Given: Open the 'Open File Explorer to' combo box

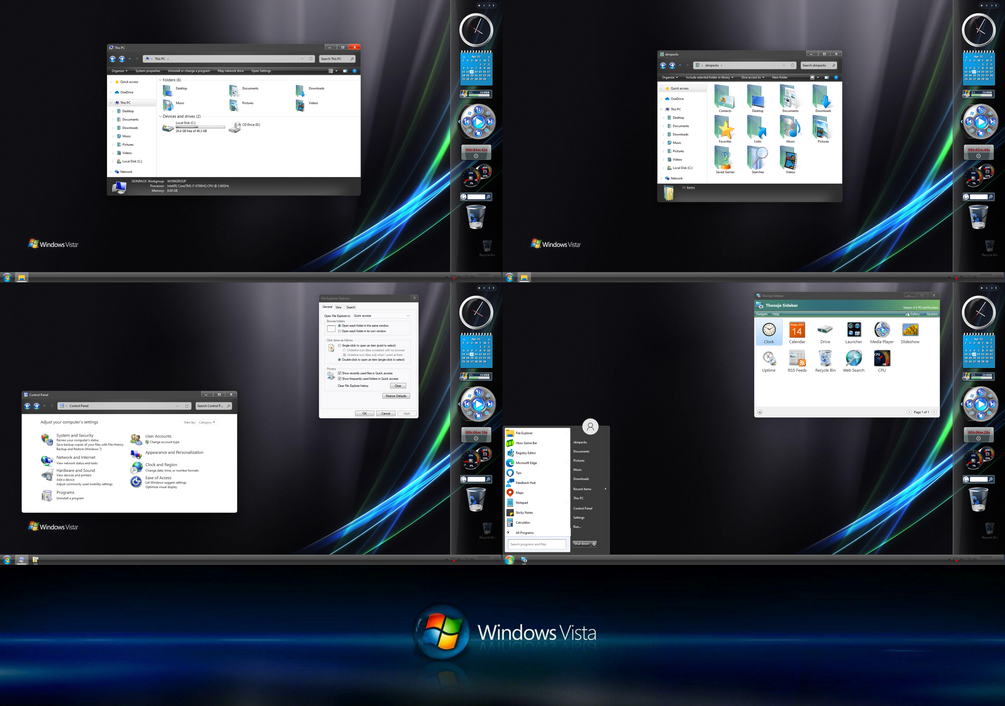Looking at the screenshot, I should [381, 316].
